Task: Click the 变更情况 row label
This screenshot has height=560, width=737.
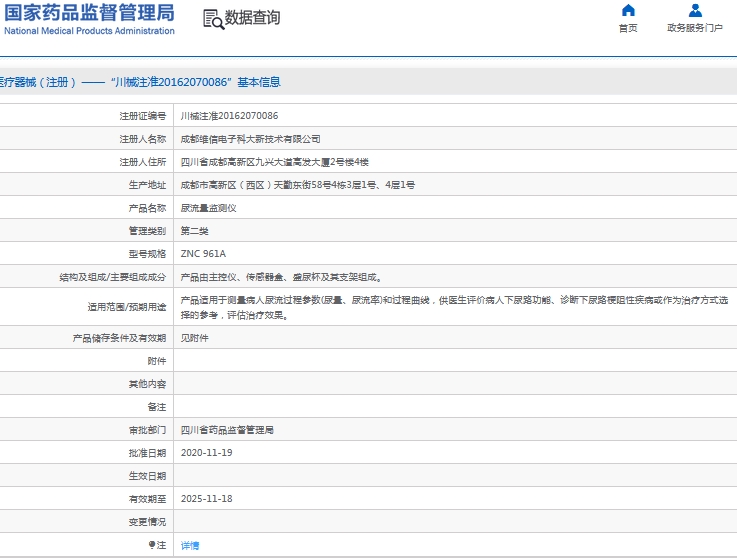Action: click(148, 522)
